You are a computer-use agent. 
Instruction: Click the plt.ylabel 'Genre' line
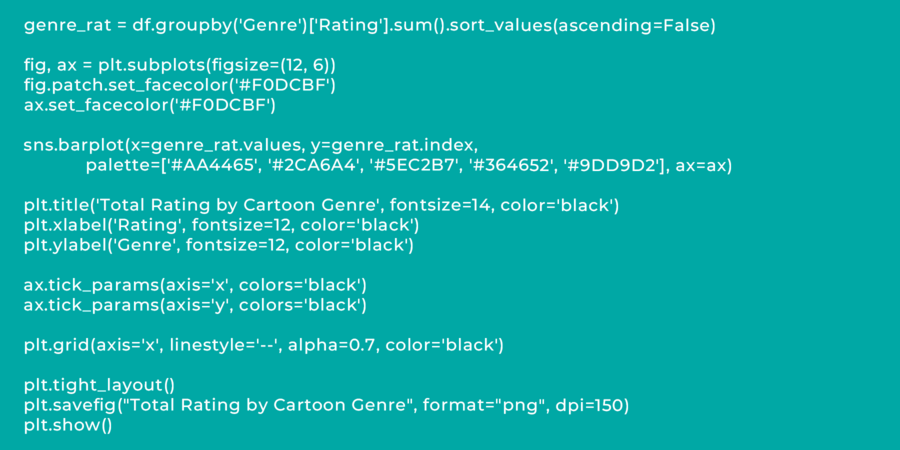(x=219, y=245)
